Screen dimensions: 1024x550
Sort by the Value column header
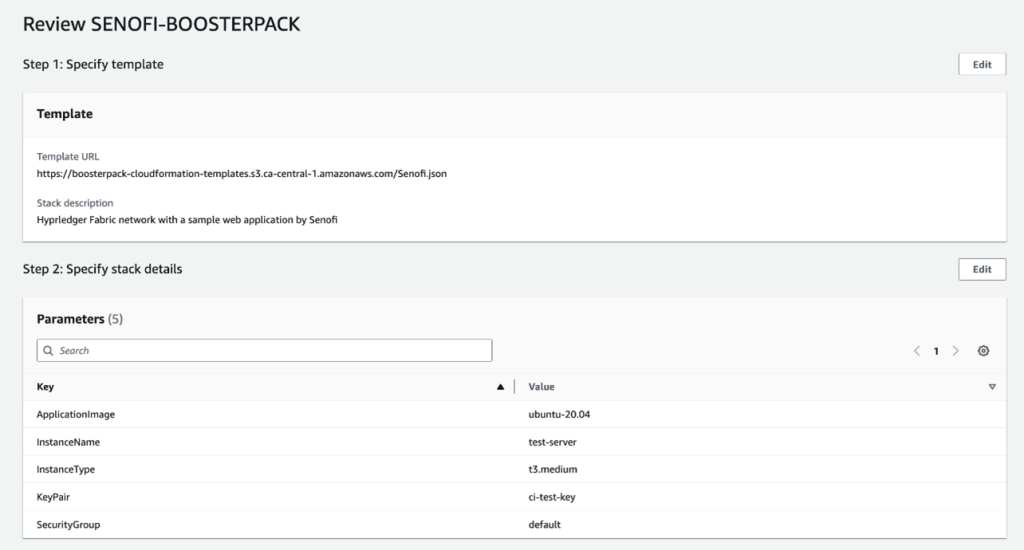tap(541, 387)
